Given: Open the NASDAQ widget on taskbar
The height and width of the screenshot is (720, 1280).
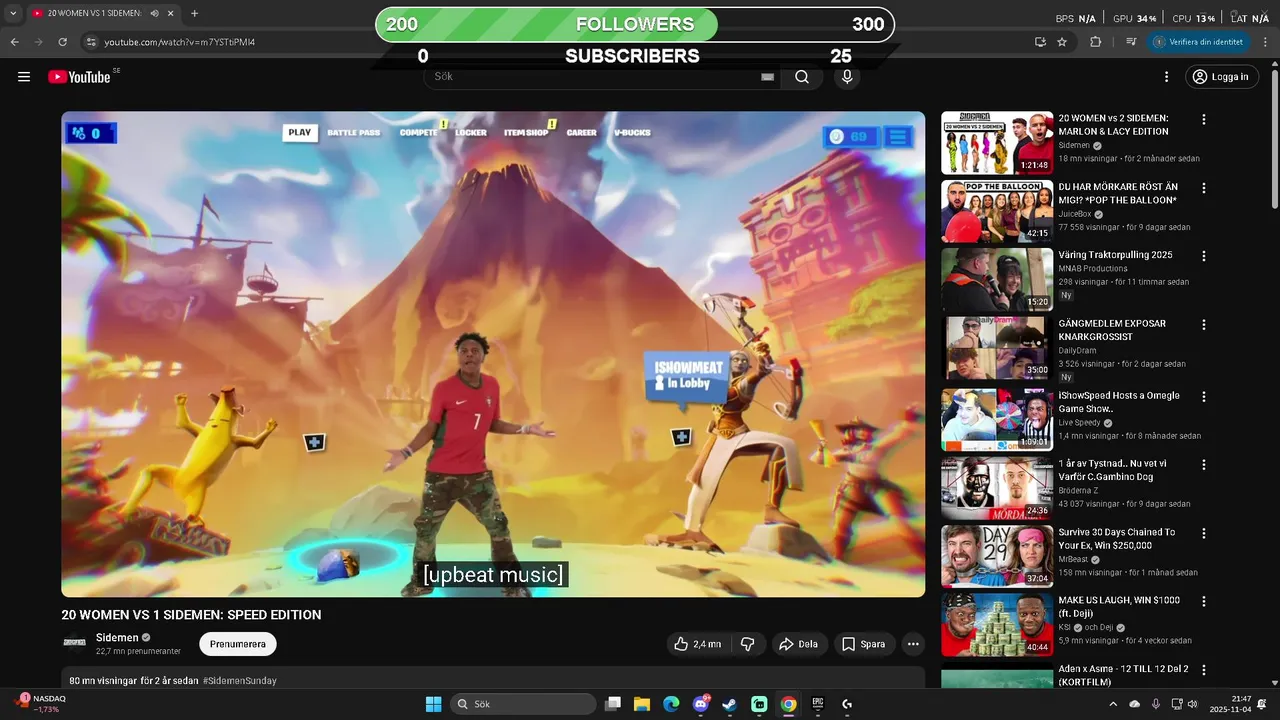Looking at the screenshot, I should tap(40, 703).
